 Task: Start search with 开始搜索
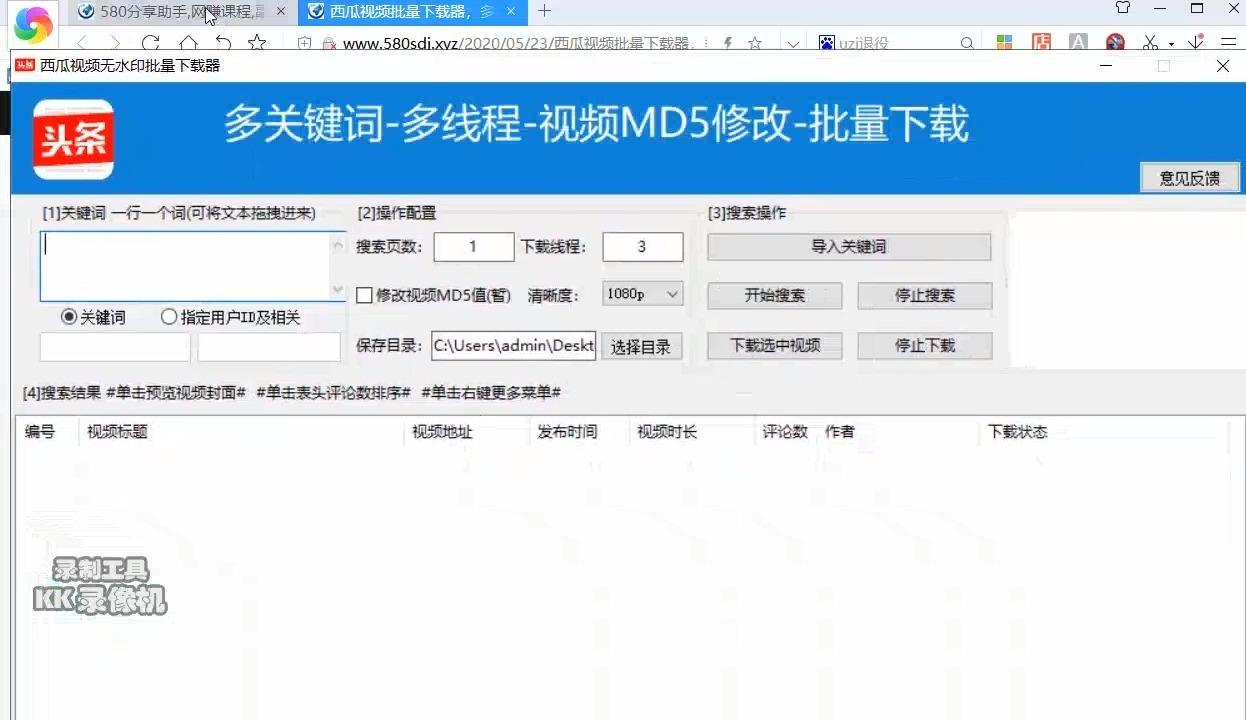775,296
